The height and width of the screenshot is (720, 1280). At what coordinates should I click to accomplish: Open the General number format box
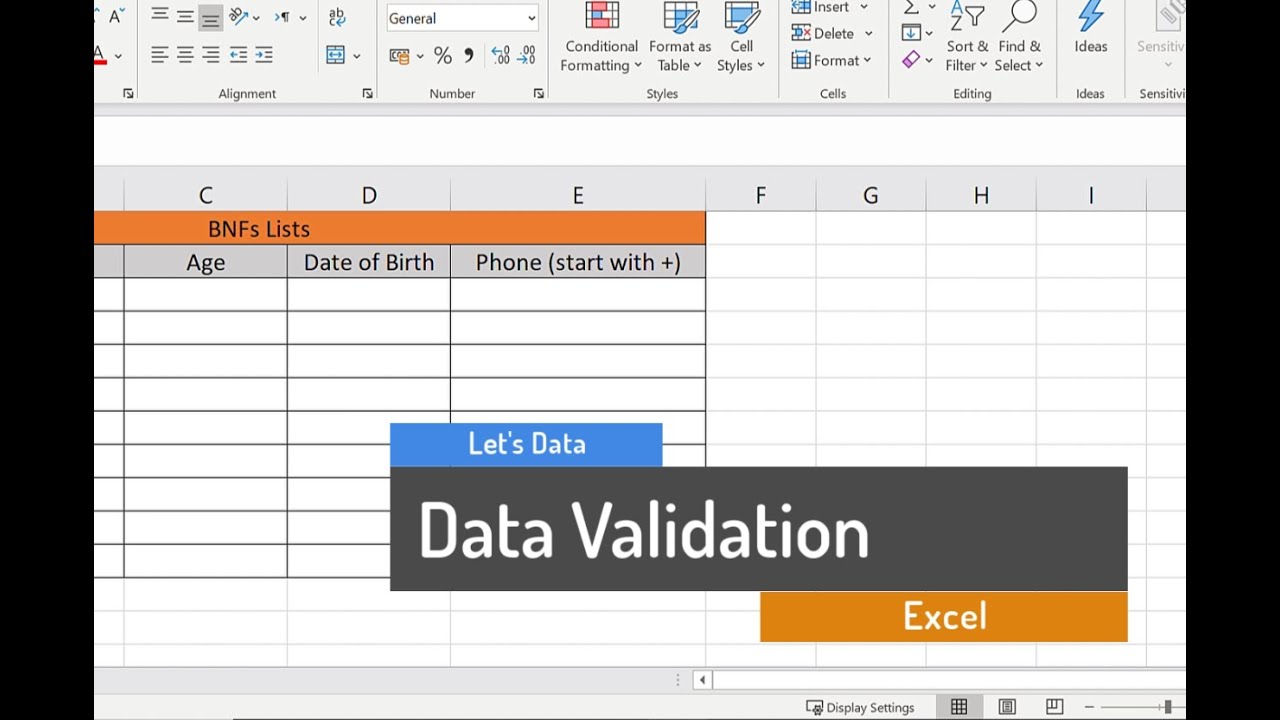463,18
